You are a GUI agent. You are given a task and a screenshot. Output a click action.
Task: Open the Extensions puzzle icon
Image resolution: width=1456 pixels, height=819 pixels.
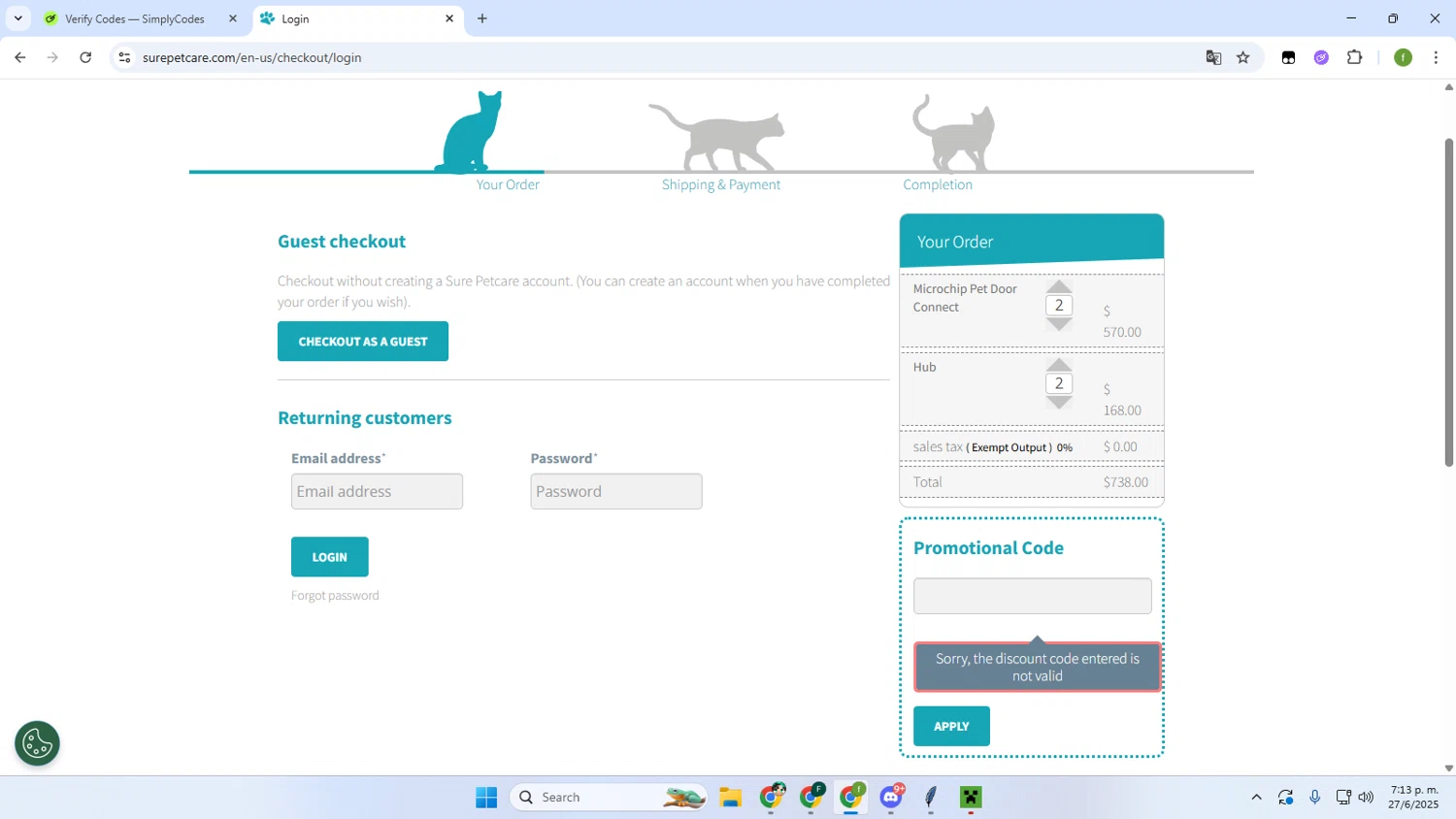click(x=1355, y=57)
